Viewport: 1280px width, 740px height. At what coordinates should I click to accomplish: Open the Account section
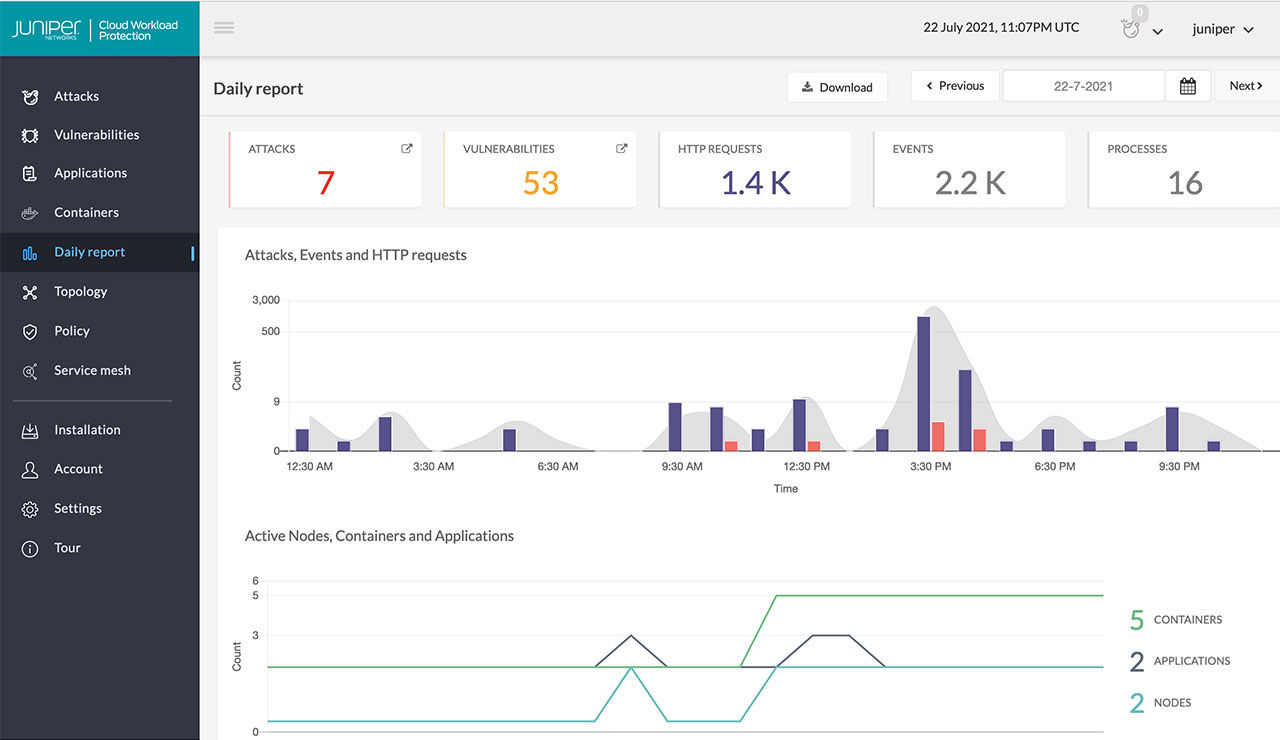(x=30, y=468)
